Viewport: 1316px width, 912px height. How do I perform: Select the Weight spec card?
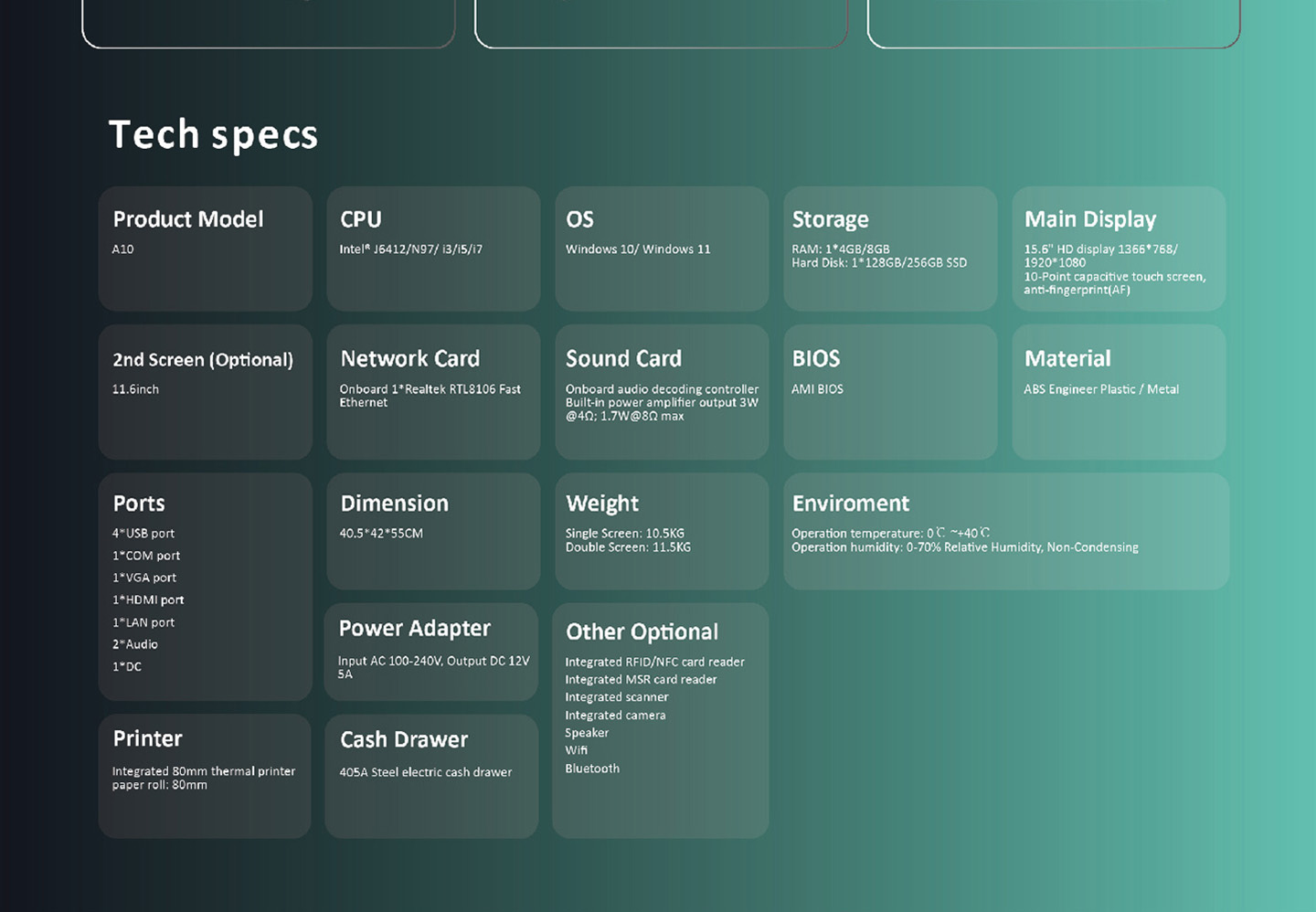click(662, 531)
